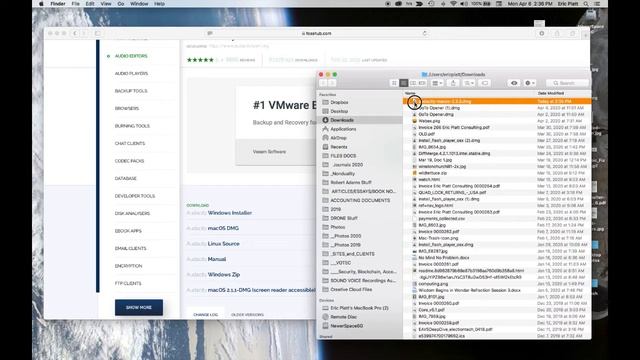Image resolution: width=640 pixels, height=360 pixels.
Task: Switch to the CHANGE LOG tab
Action: tap(205, 315)
